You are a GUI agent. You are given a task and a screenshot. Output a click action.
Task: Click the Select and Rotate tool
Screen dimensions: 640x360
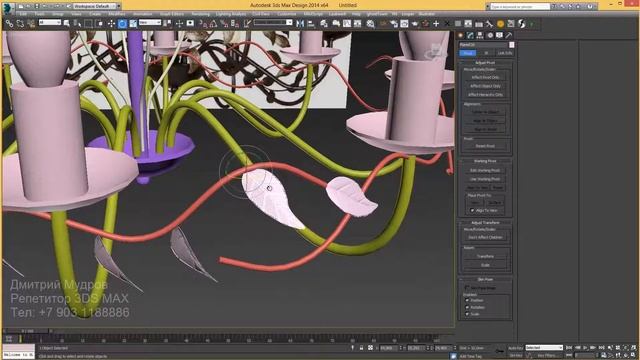pos(122,24)
